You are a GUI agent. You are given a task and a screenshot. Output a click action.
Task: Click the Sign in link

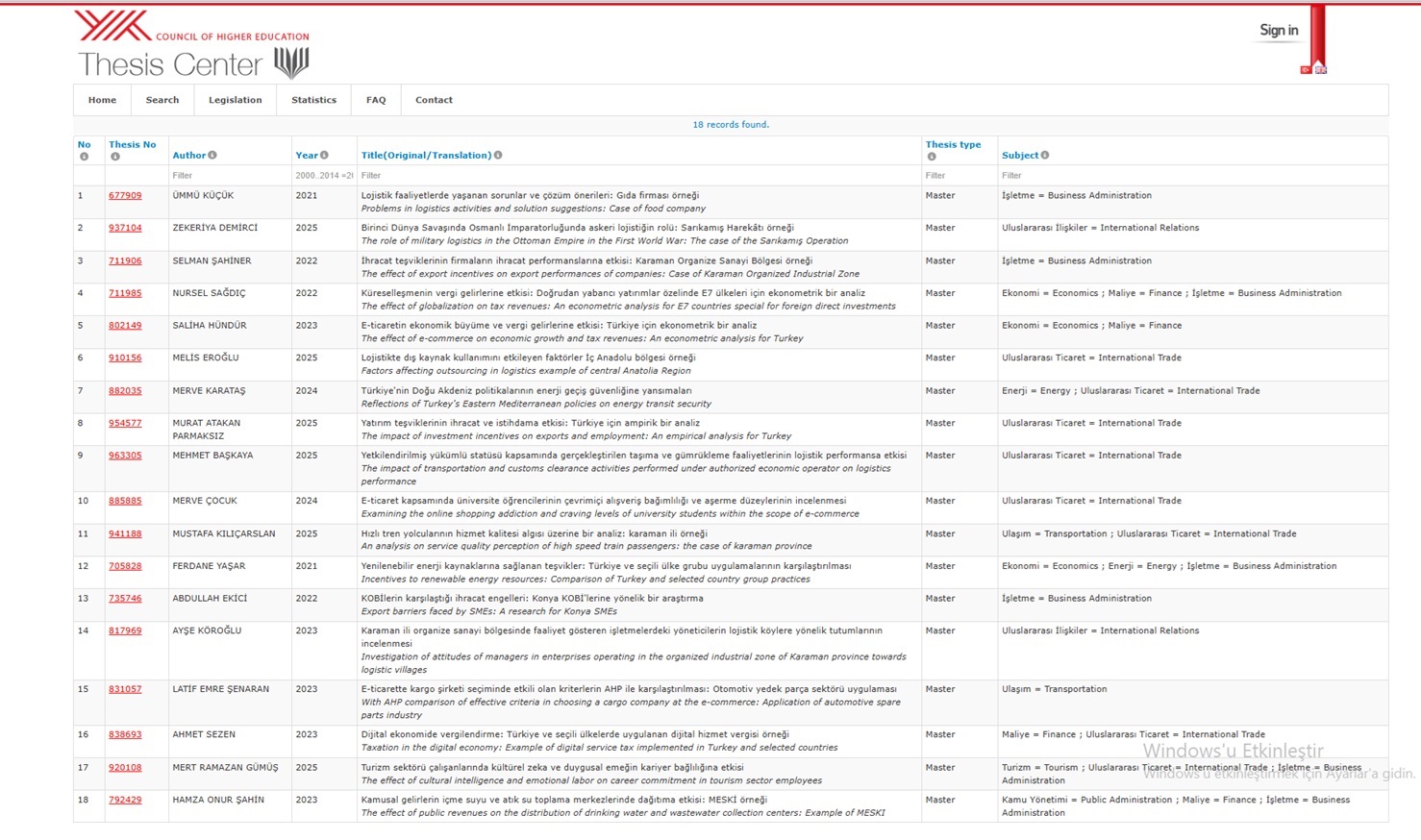click(1279, 31)
